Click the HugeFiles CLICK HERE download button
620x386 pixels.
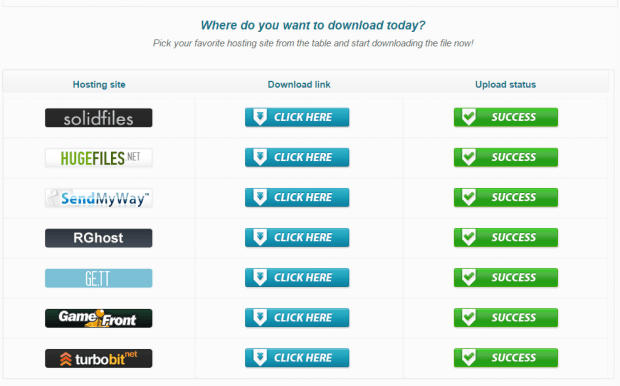297,157
